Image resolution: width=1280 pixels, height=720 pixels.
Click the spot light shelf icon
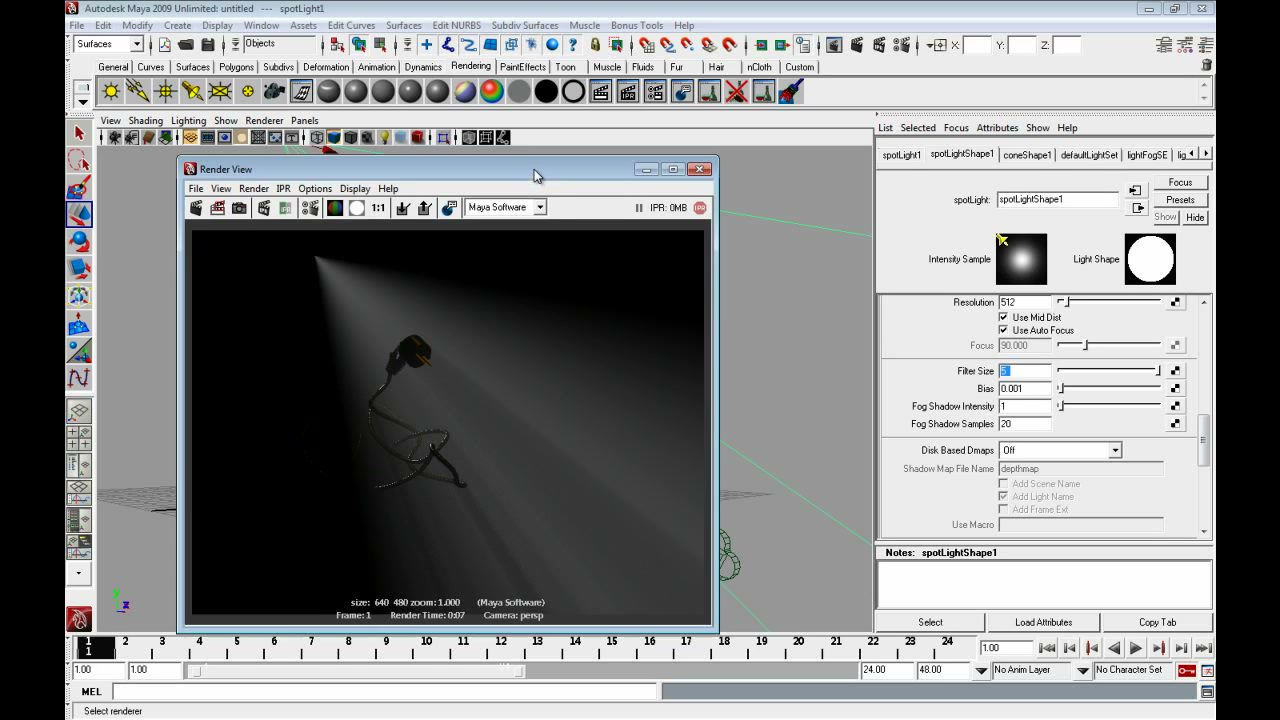[x=192, y=92]
